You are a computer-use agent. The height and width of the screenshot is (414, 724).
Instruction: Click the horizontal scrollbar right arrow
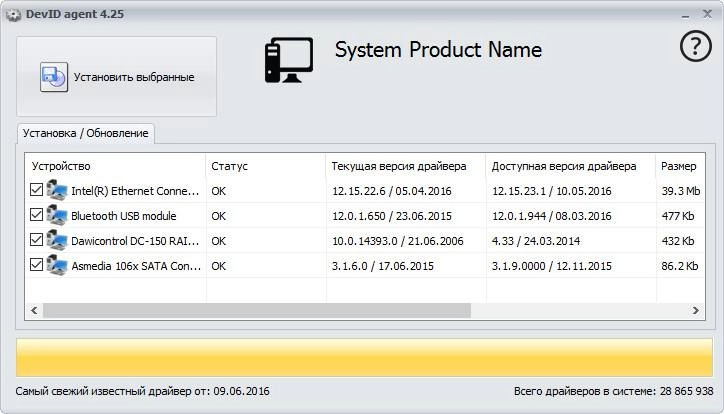696,311
